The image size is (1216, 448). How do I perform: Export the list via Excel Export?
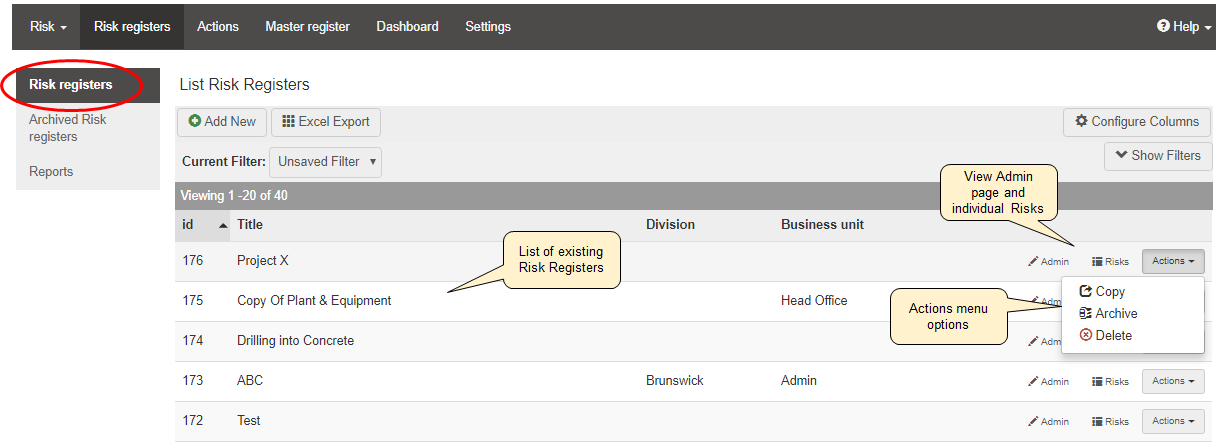tap(325, 122)
